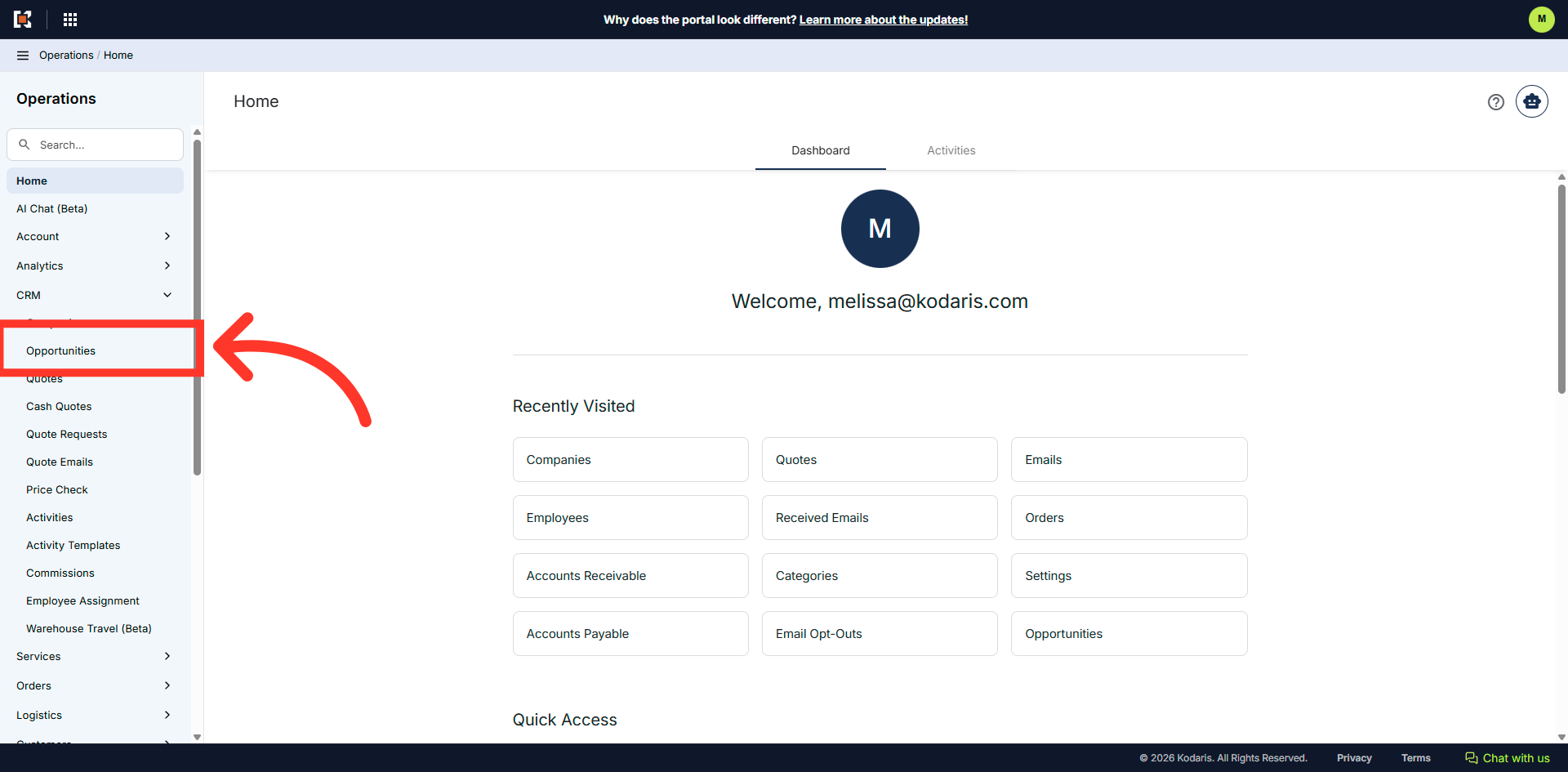
Task: Open the Quotes recently visited card
Action: click(880, 460)
